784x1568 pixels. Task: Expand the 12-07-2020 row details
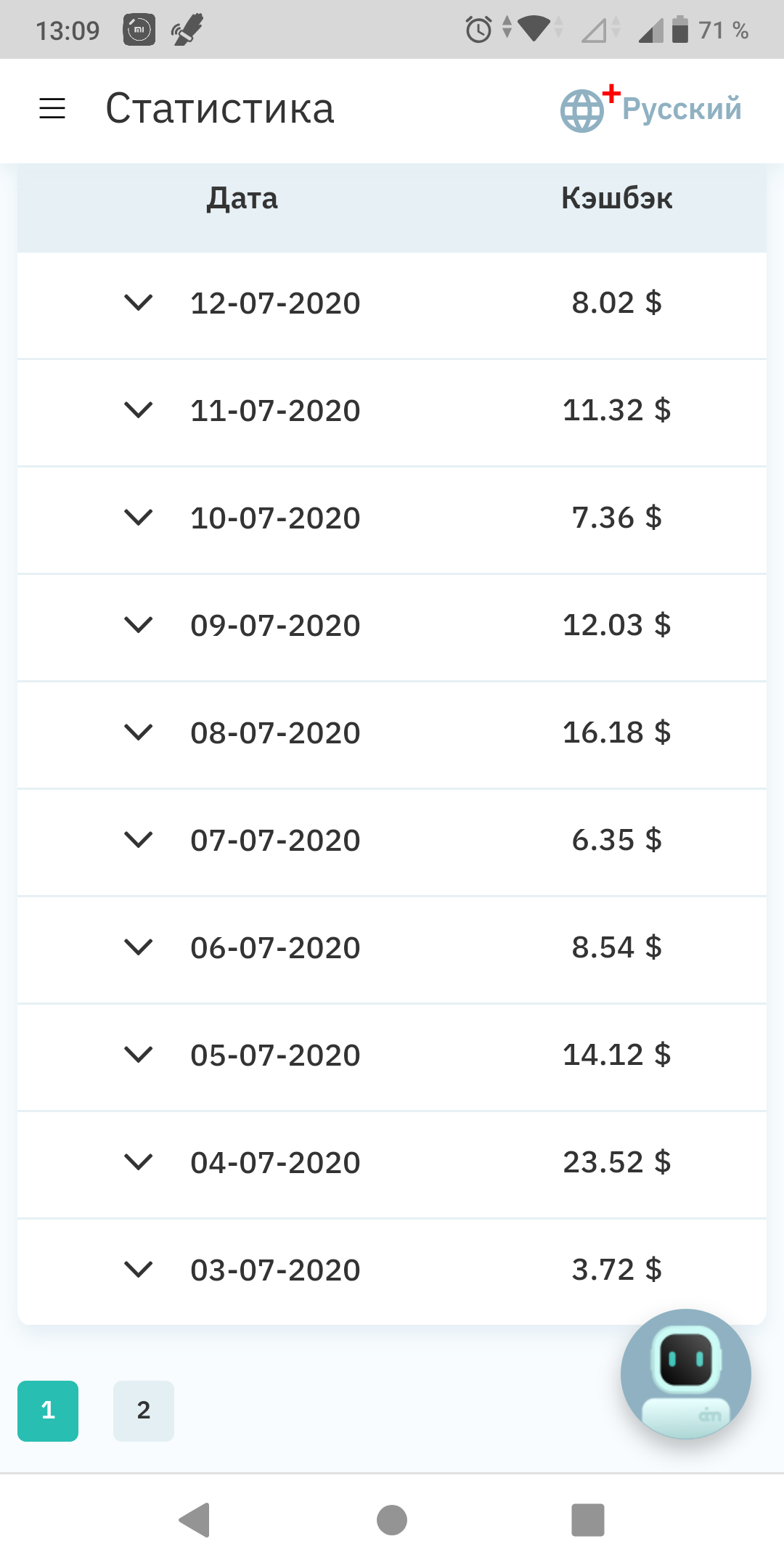[138, 303]
